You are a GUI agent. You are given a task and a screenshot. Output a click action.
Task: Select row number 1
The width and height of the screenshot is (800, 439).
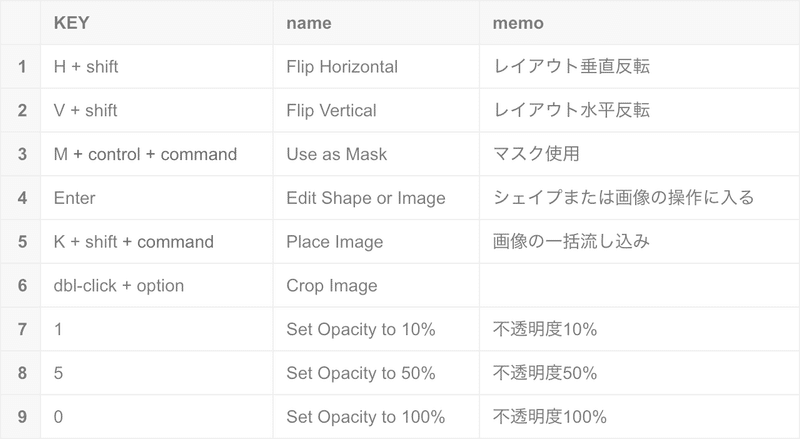pos(20,66)
